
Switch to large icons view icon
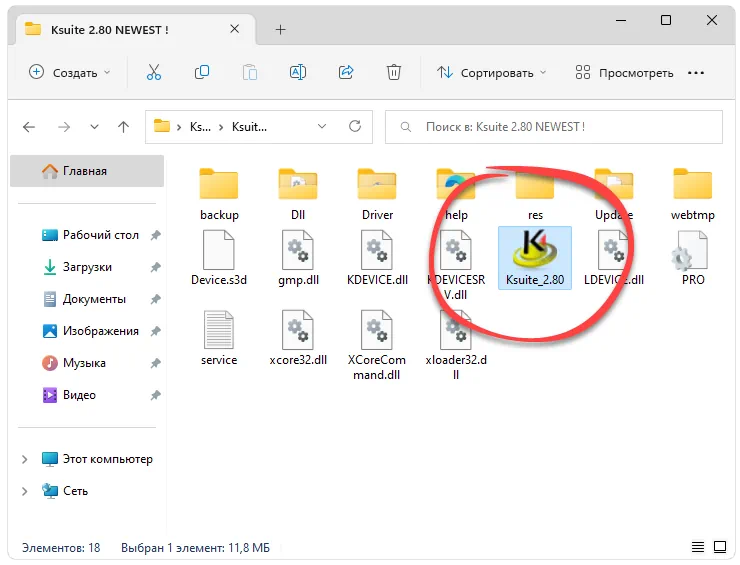720,547
